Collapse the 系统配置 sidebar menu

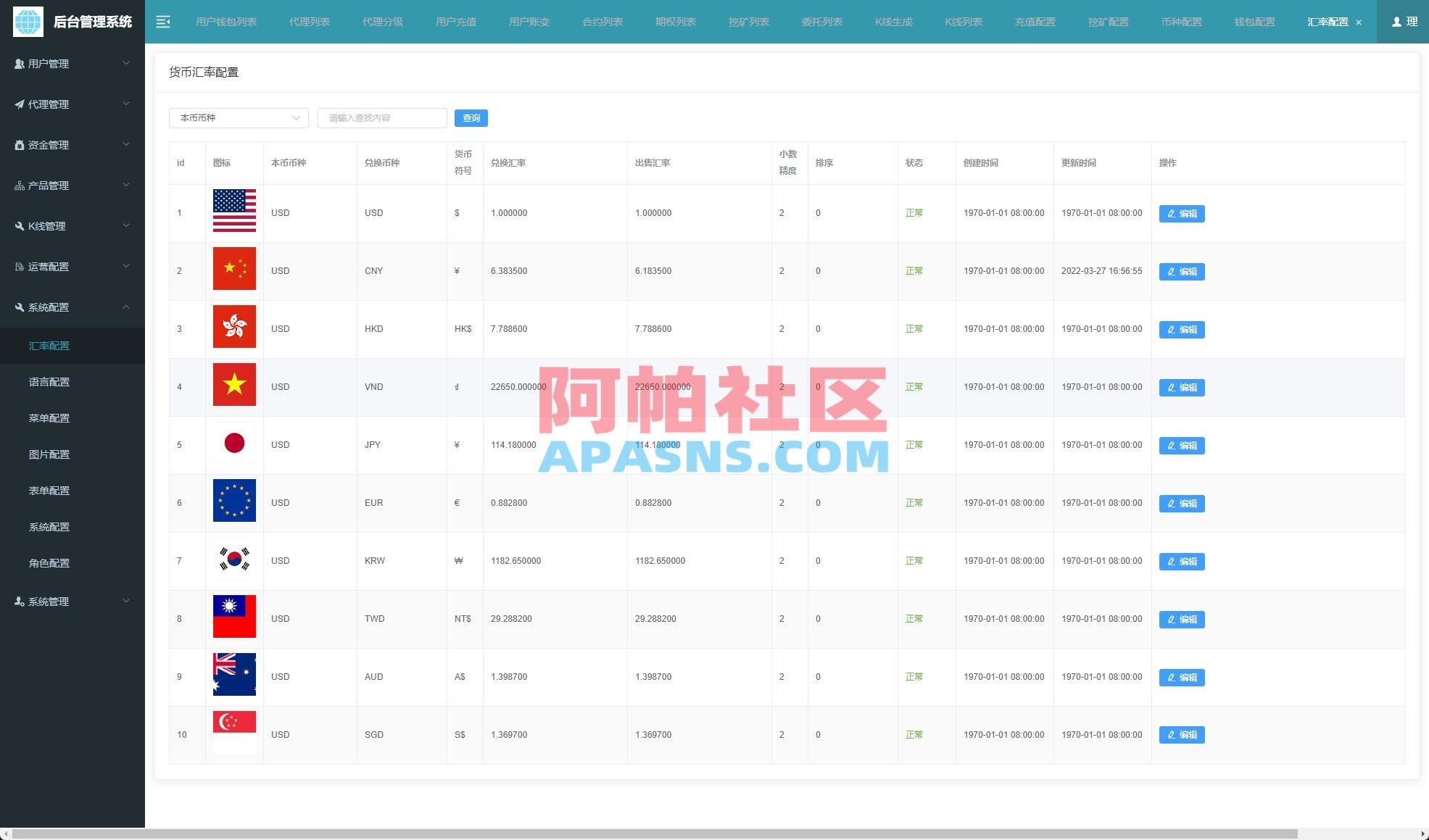pyautogui.click(x=73, y=307)
